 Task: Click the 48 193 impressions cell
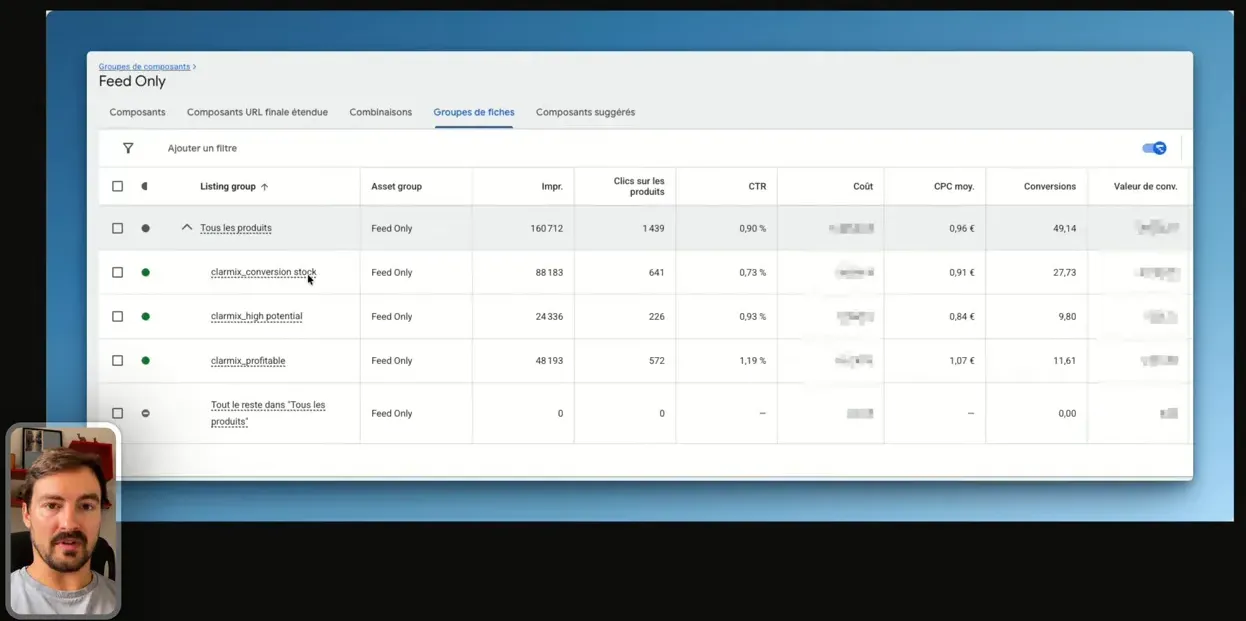pyautogui.click(x=549, y=360)
